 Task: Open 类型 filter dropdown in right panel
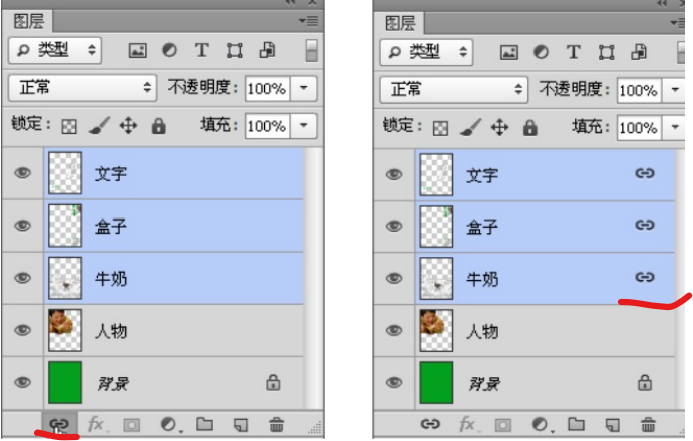click(x=429, y=51)
